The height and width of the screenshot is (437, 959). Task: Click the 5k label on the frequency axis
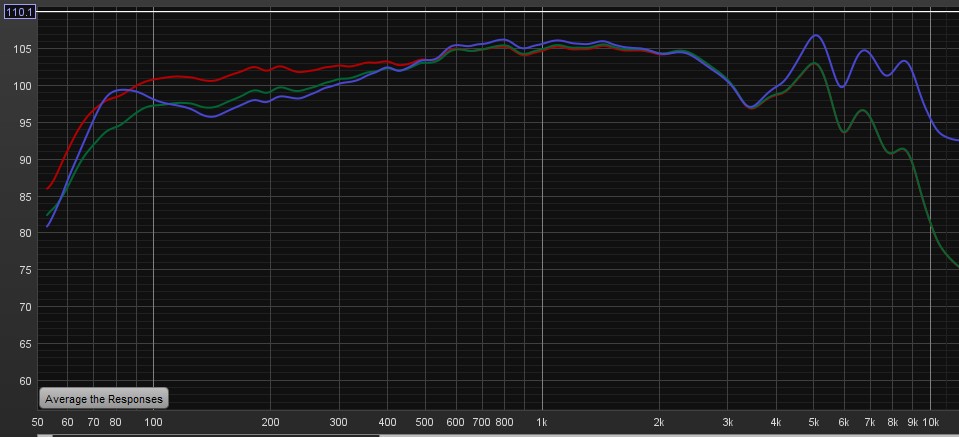click(813, 422)
